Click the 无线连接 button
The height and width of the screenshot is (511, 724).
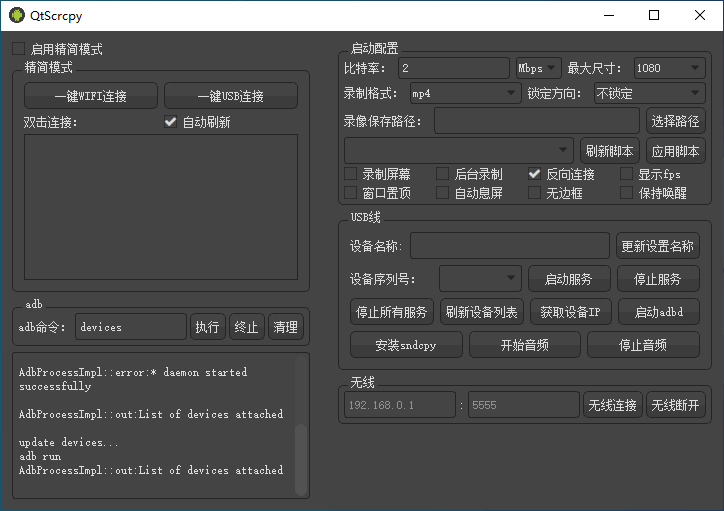point(612,405)
